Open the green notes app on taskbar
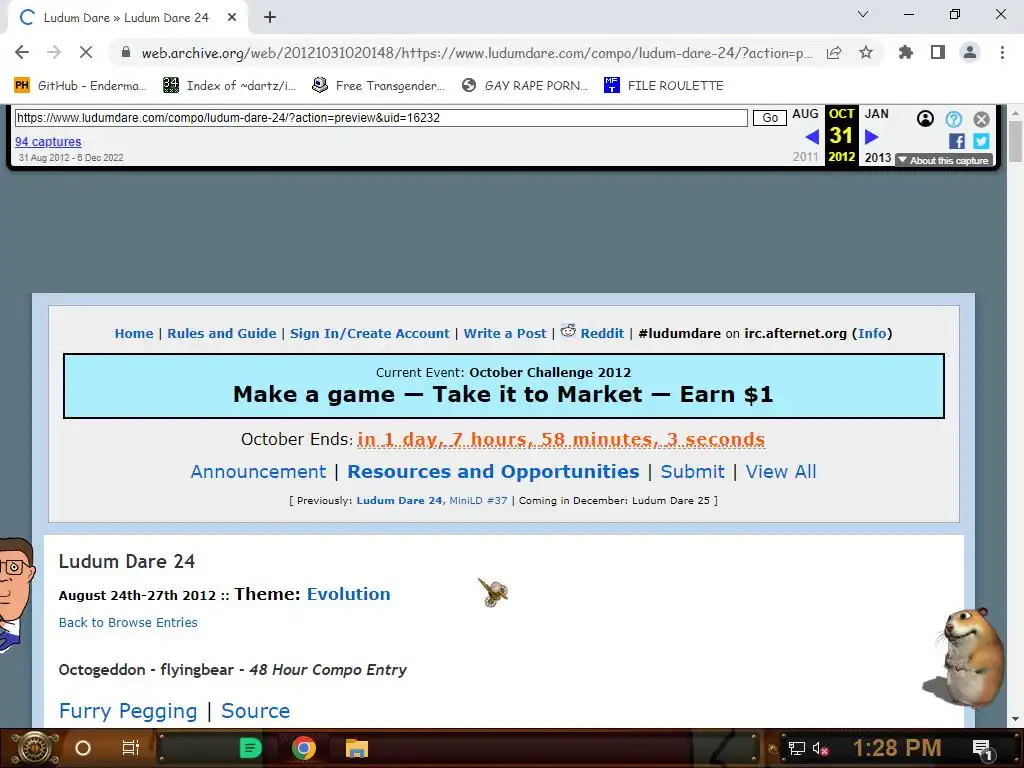The width and height of the screenshot is (1024, 768). [251, 748]
